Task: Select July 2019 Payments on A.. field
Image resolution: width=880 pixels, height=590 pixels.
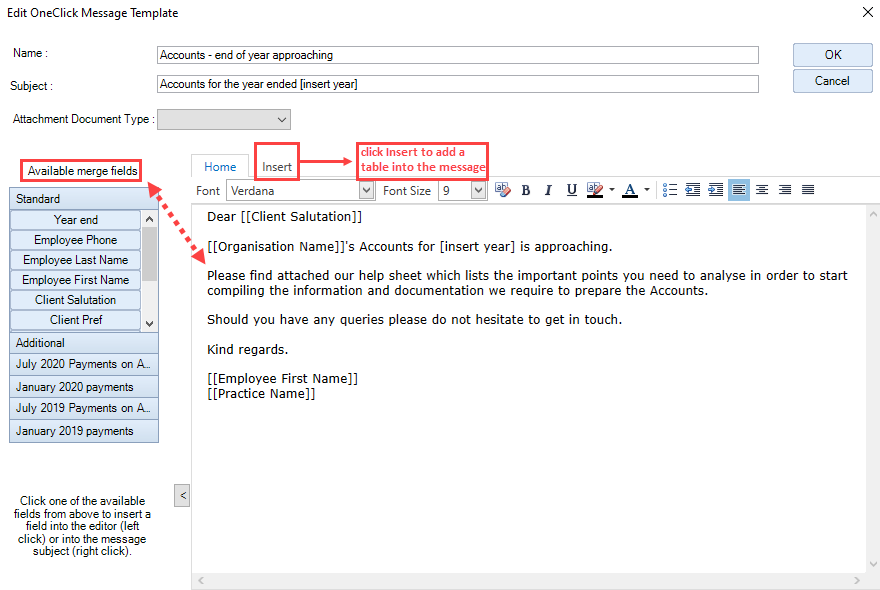Action: tap(84, 408)
